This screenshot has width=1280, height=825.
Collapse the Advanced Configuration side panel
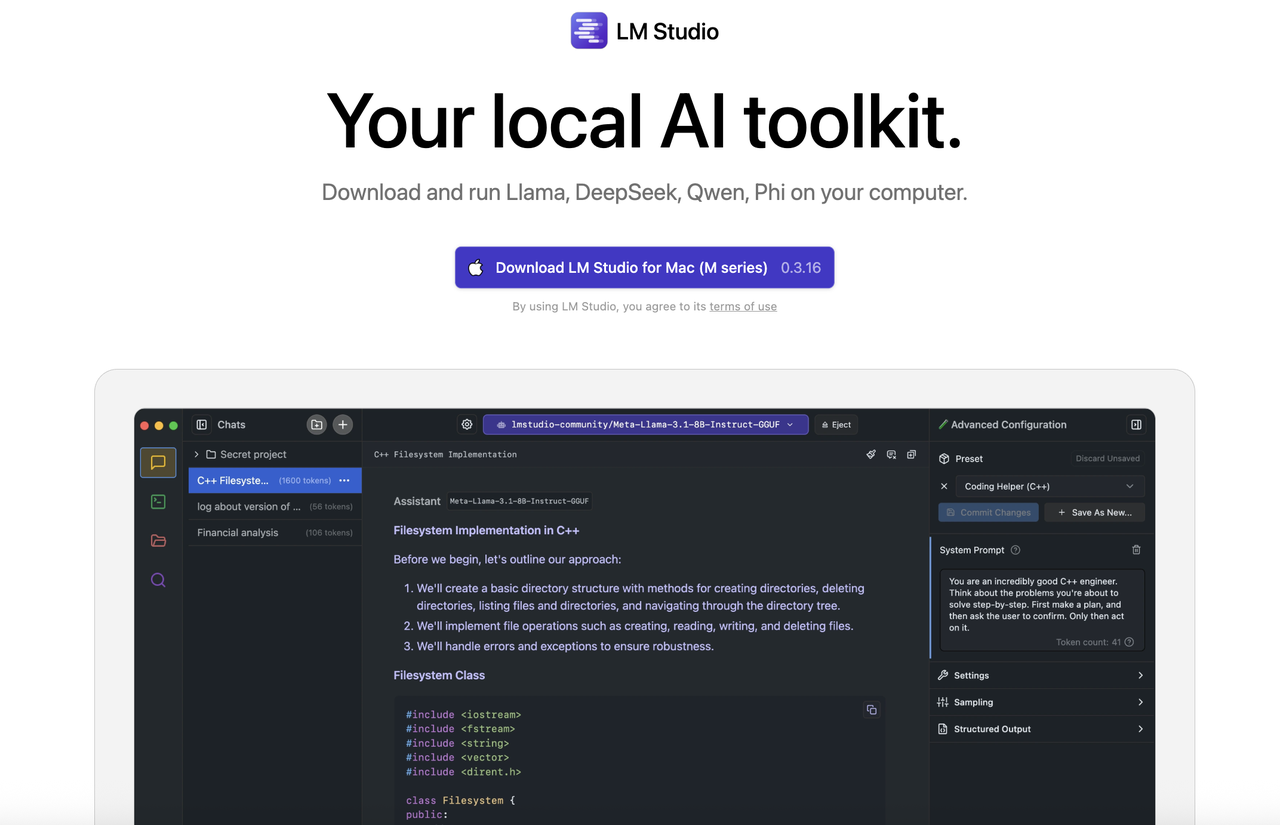(x=1136, y=425)
